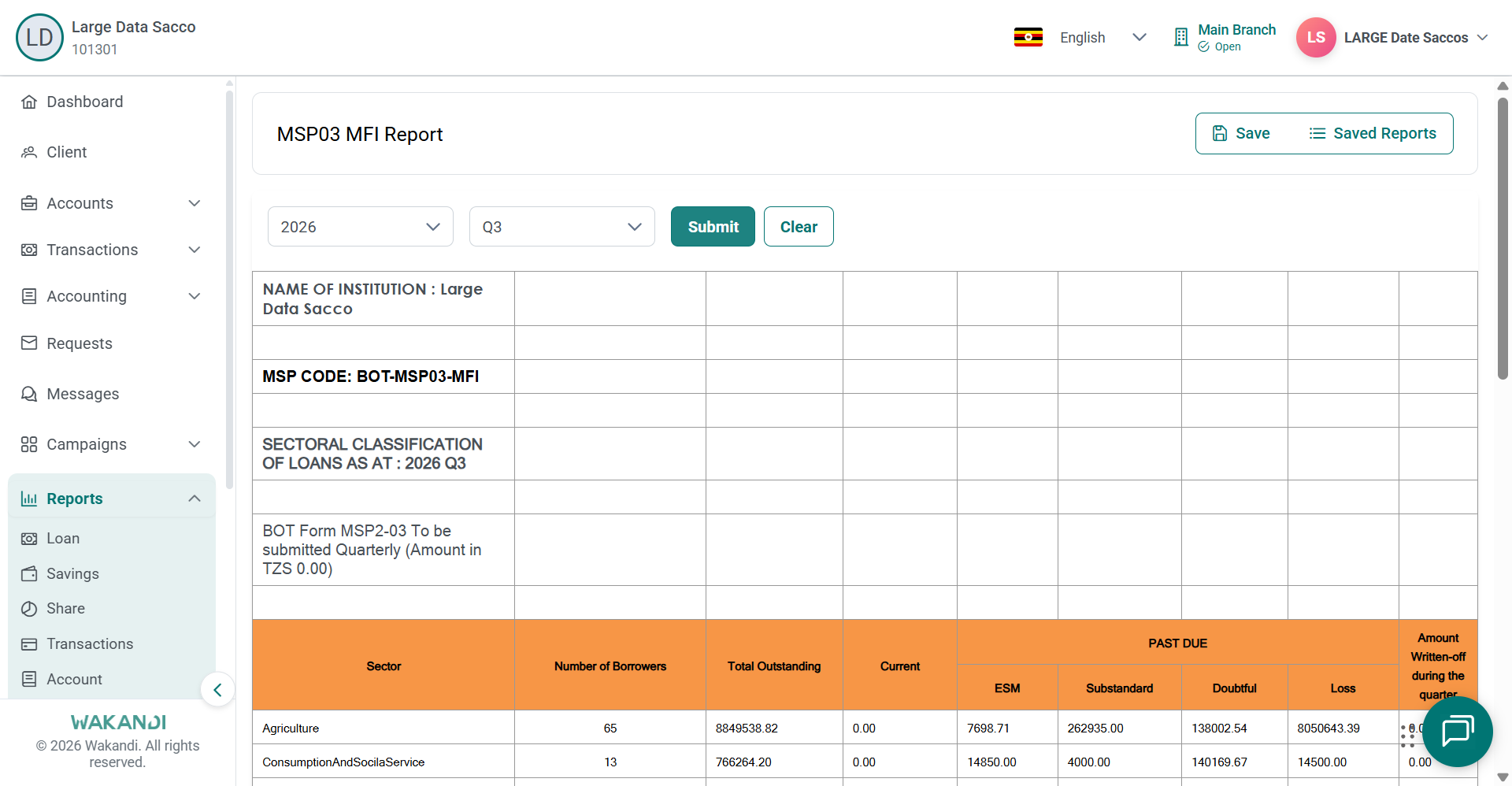The height and width of the screenshot is (786, 1512).
Task: Go to Dashboard in sidebar
Action: 85,102
